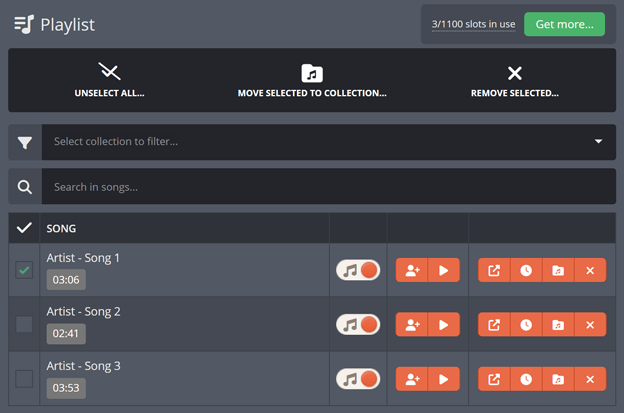This screenshot has height=413, width=624.
Task: Click Move Selected to Collection
Action: click(312, 80)
